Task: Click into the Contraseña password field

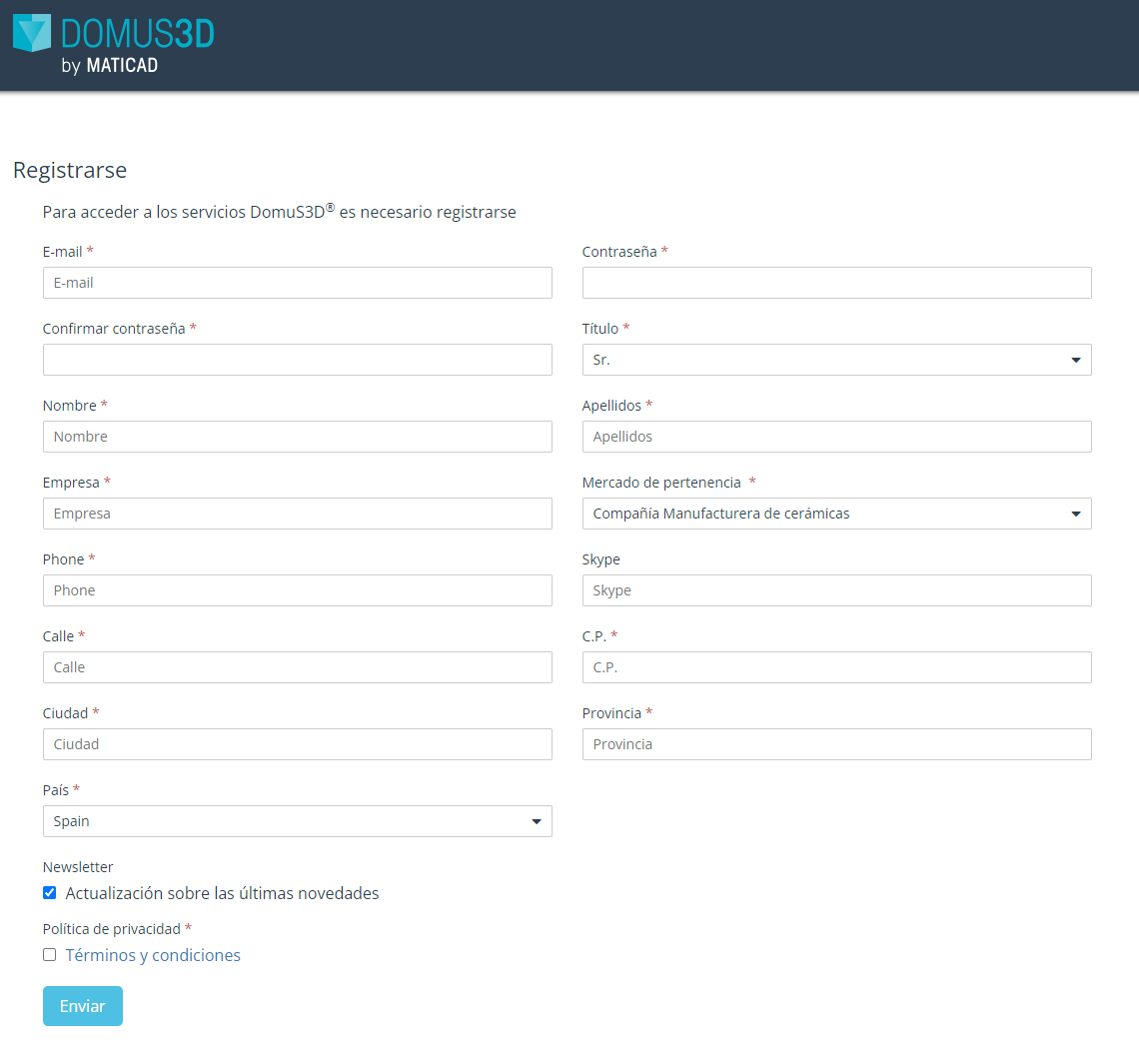Action: click(837, 283)
